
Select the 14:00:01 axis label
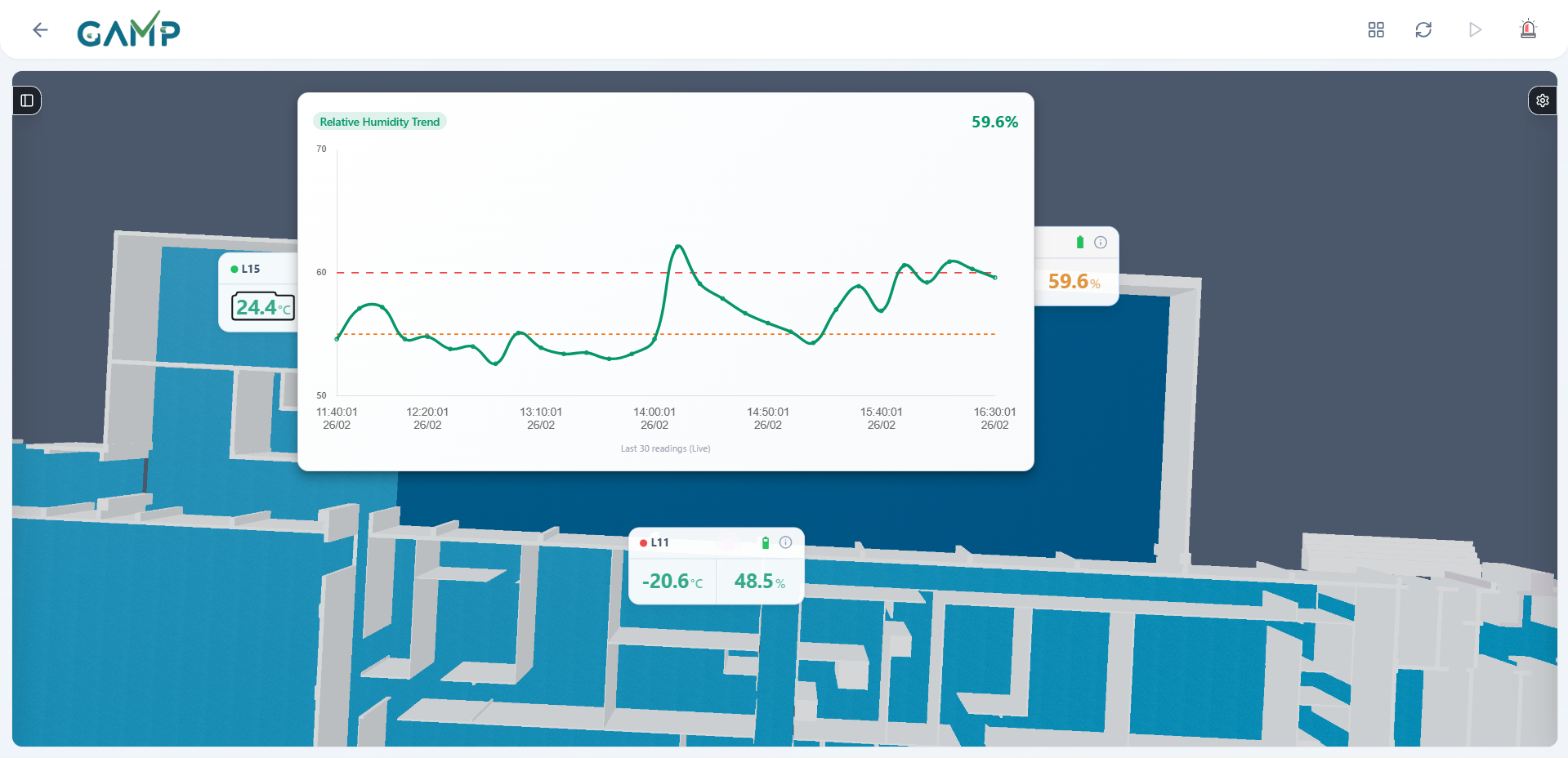pyautogui.click(x=654, y=418)
